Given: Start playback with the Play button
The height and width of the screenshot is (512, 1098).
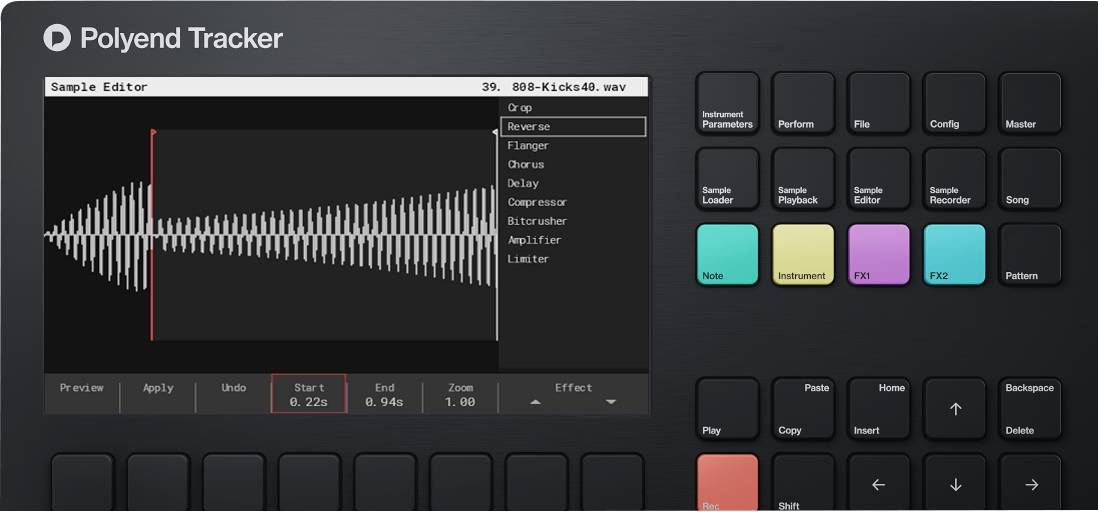Looking at the screenshot, I should pos(728,409).
